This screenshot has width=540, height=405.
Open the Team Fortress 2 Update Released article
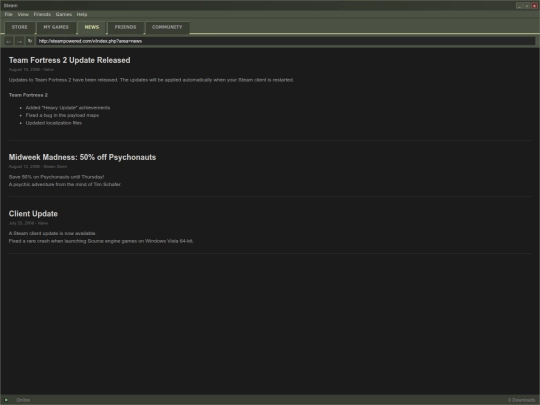point(70,60)
